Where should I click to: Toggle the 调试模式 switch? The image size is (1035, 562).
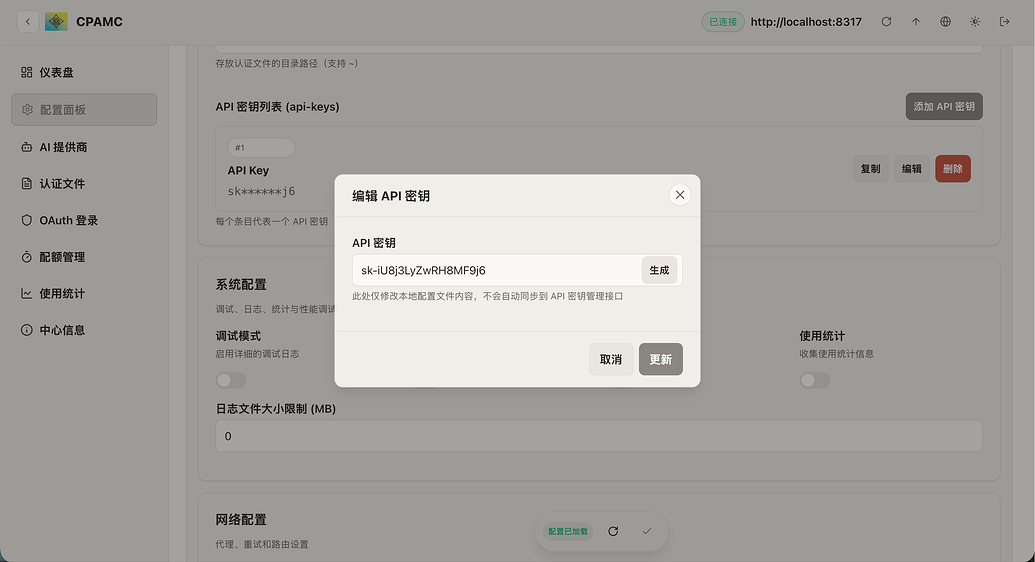[231, 380]
